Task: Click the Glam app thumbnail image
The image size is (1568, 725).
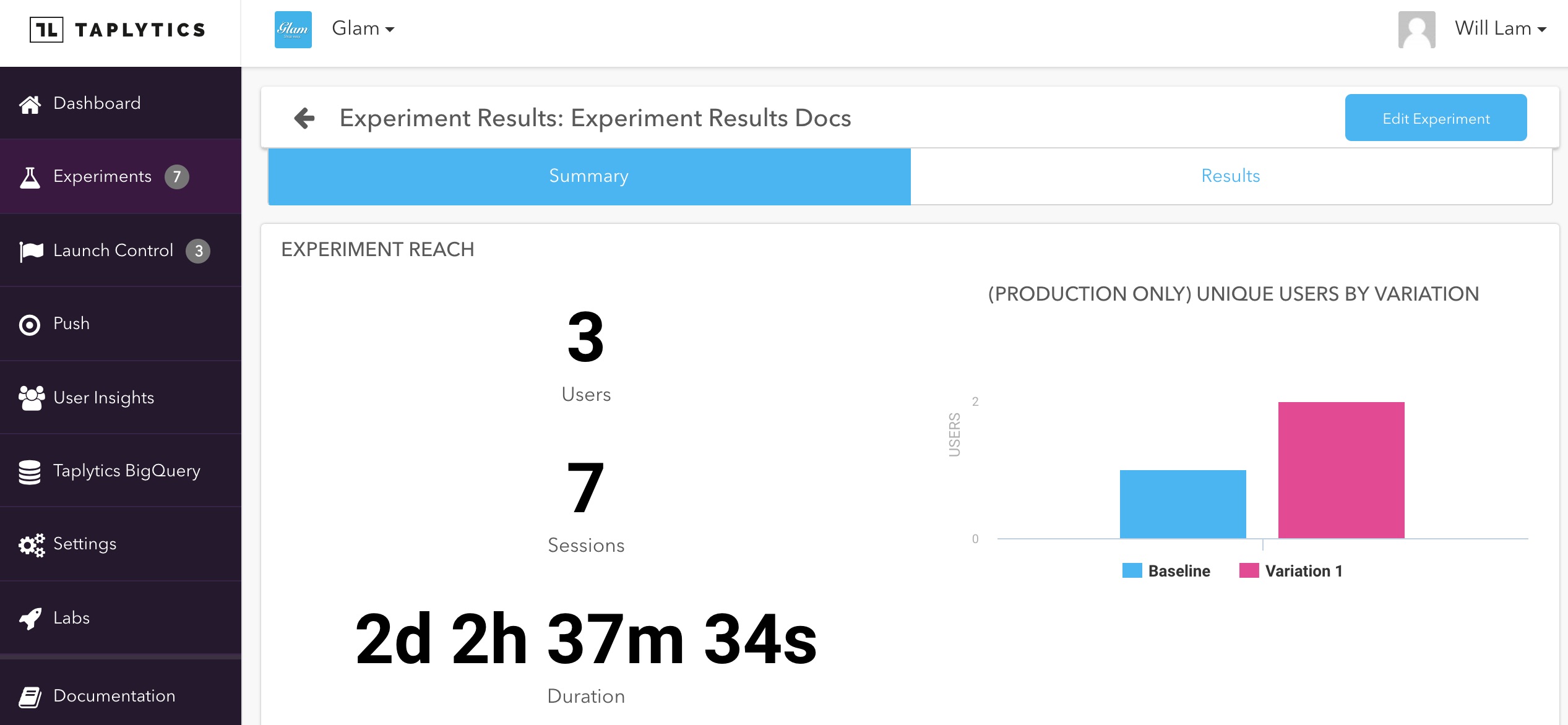Action: (293, 30)
